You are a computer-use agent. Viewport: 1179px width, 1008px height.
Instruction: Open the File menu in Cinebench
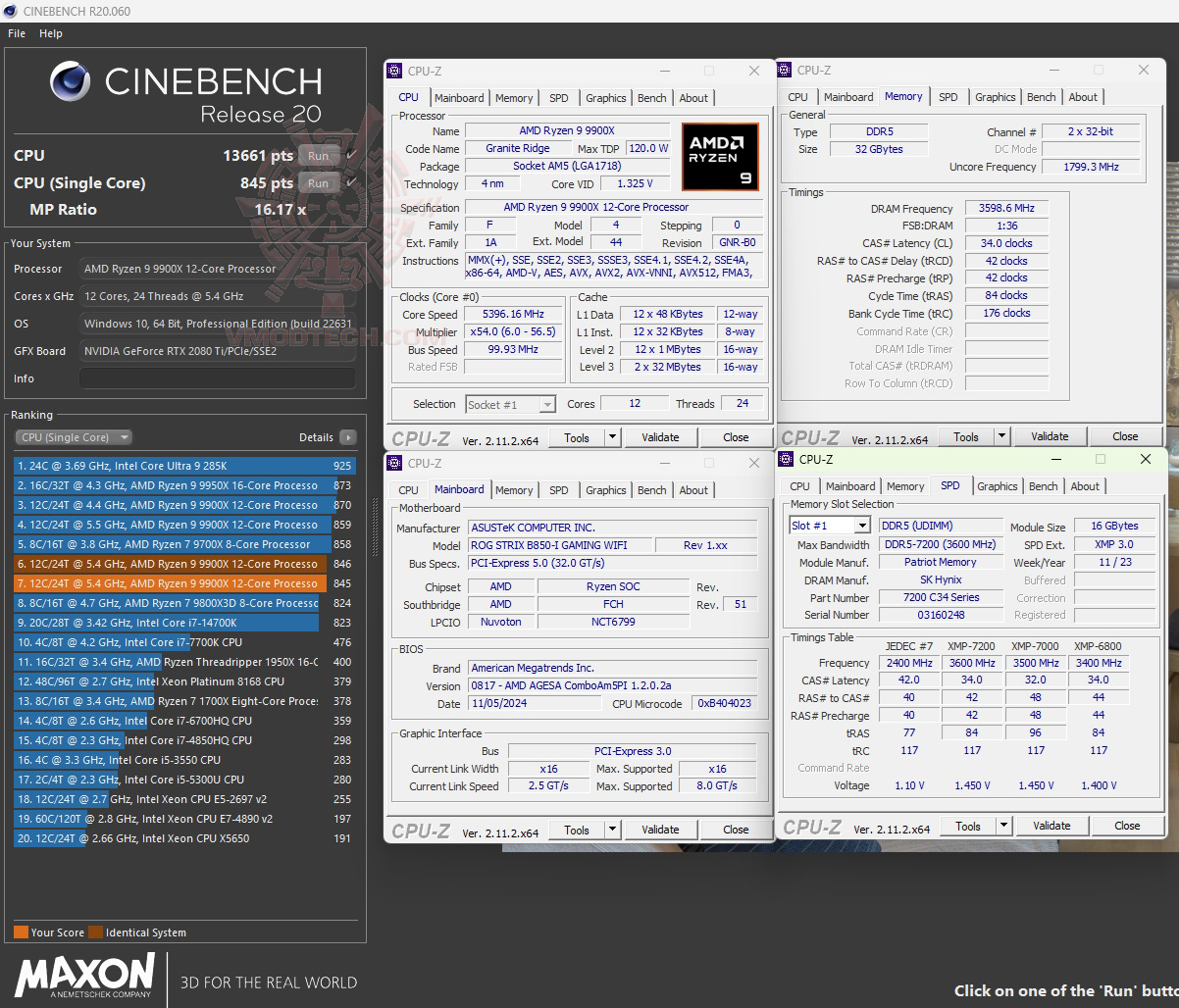(x=17, y=33)
